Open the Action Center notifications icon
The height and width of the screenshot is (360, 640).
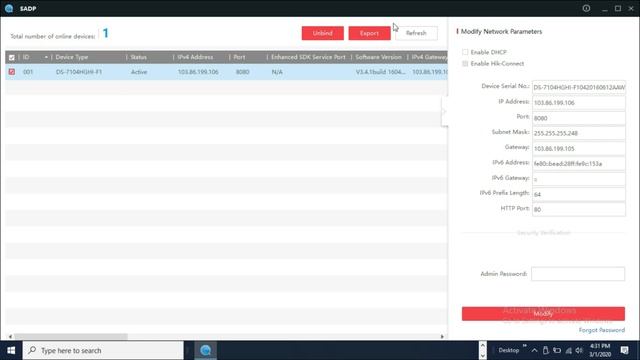pyautogui.click(x=624, y=350)
